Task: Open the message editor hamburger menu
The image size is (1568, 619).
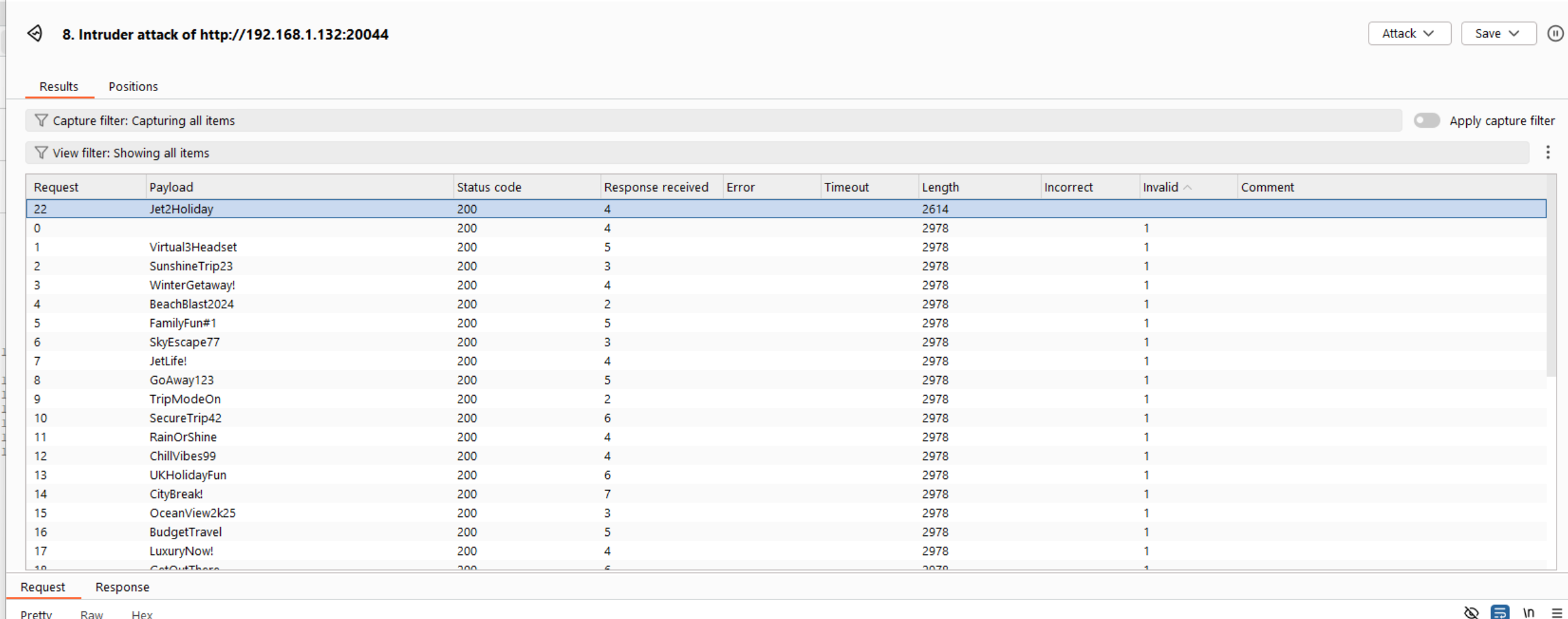Action: pyautogui.click(x=1556, y=612)
